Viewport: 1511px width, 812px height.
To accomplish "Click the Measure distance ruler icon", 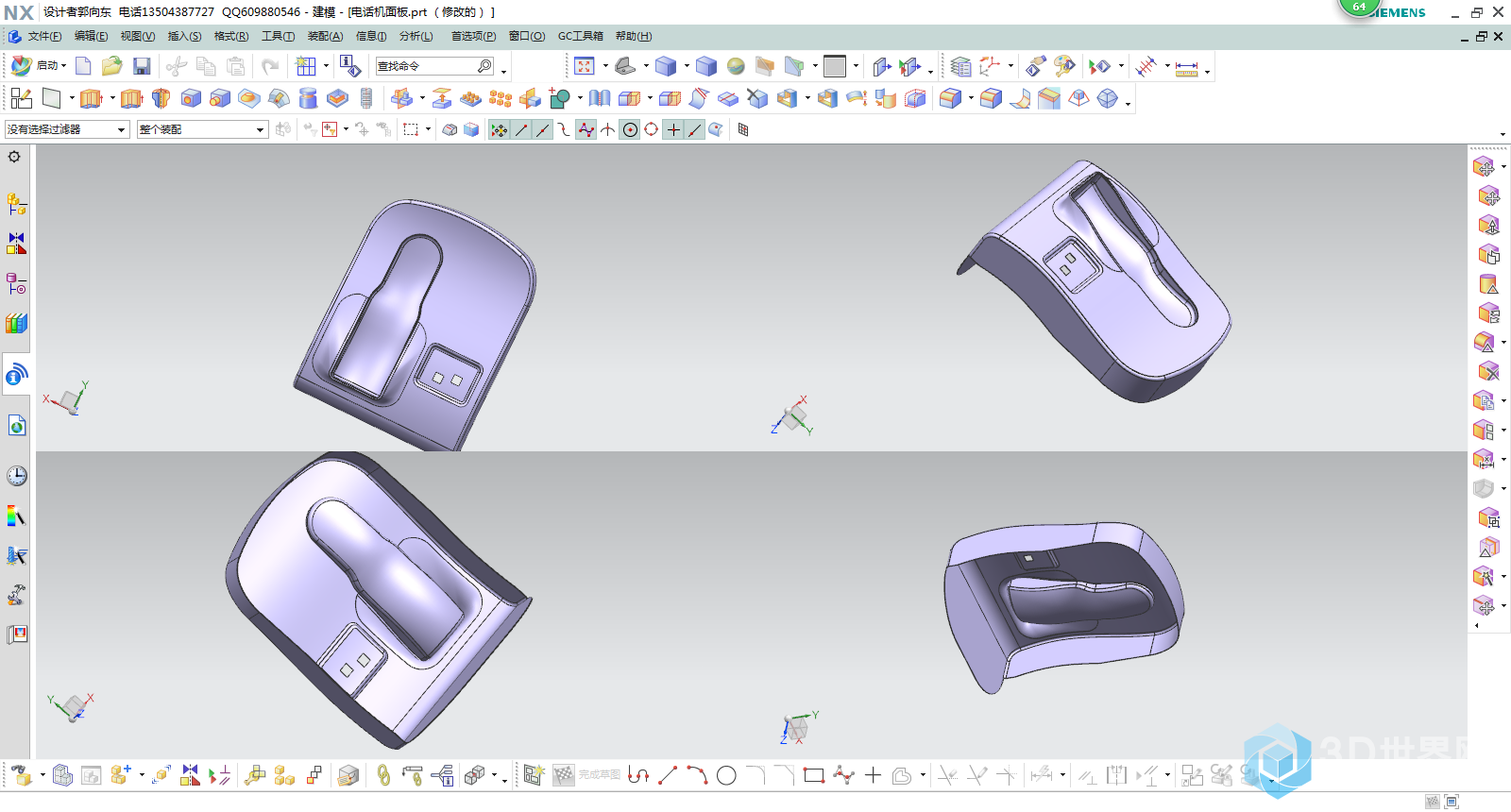I will (x=1187, y=68).
